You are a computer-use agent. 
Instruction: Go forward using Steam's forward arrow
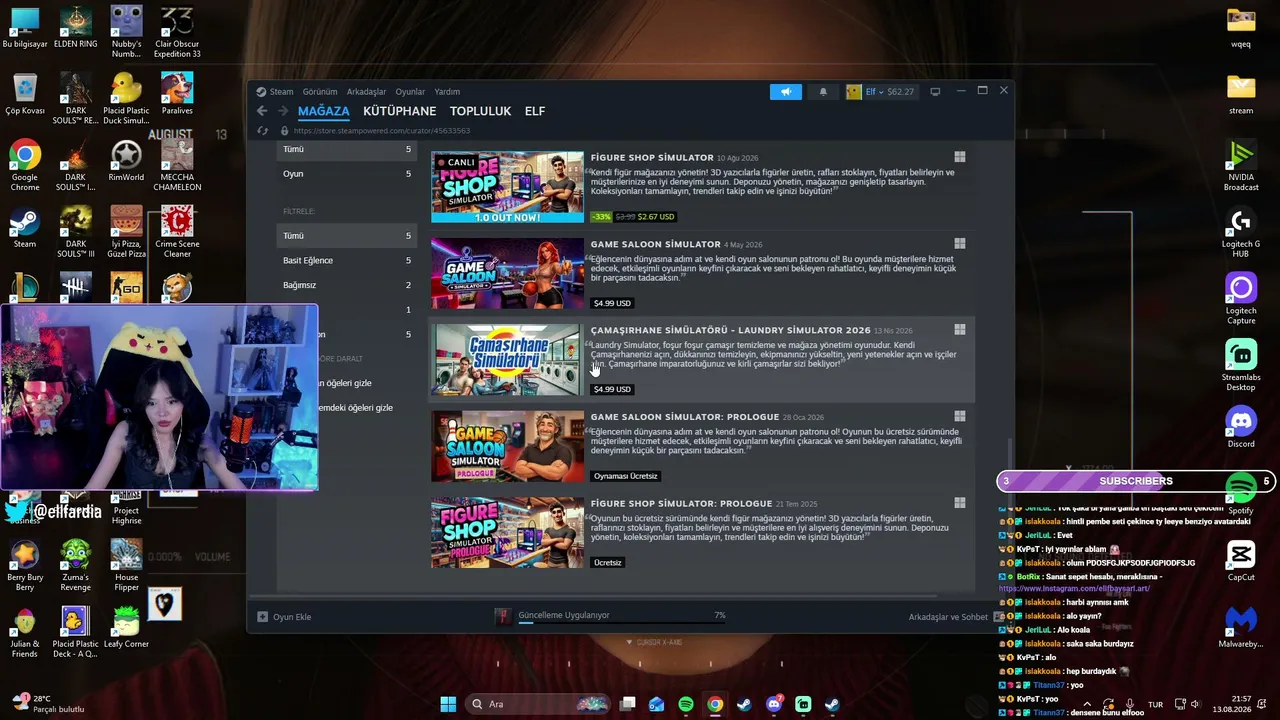[x=283, y=111]
